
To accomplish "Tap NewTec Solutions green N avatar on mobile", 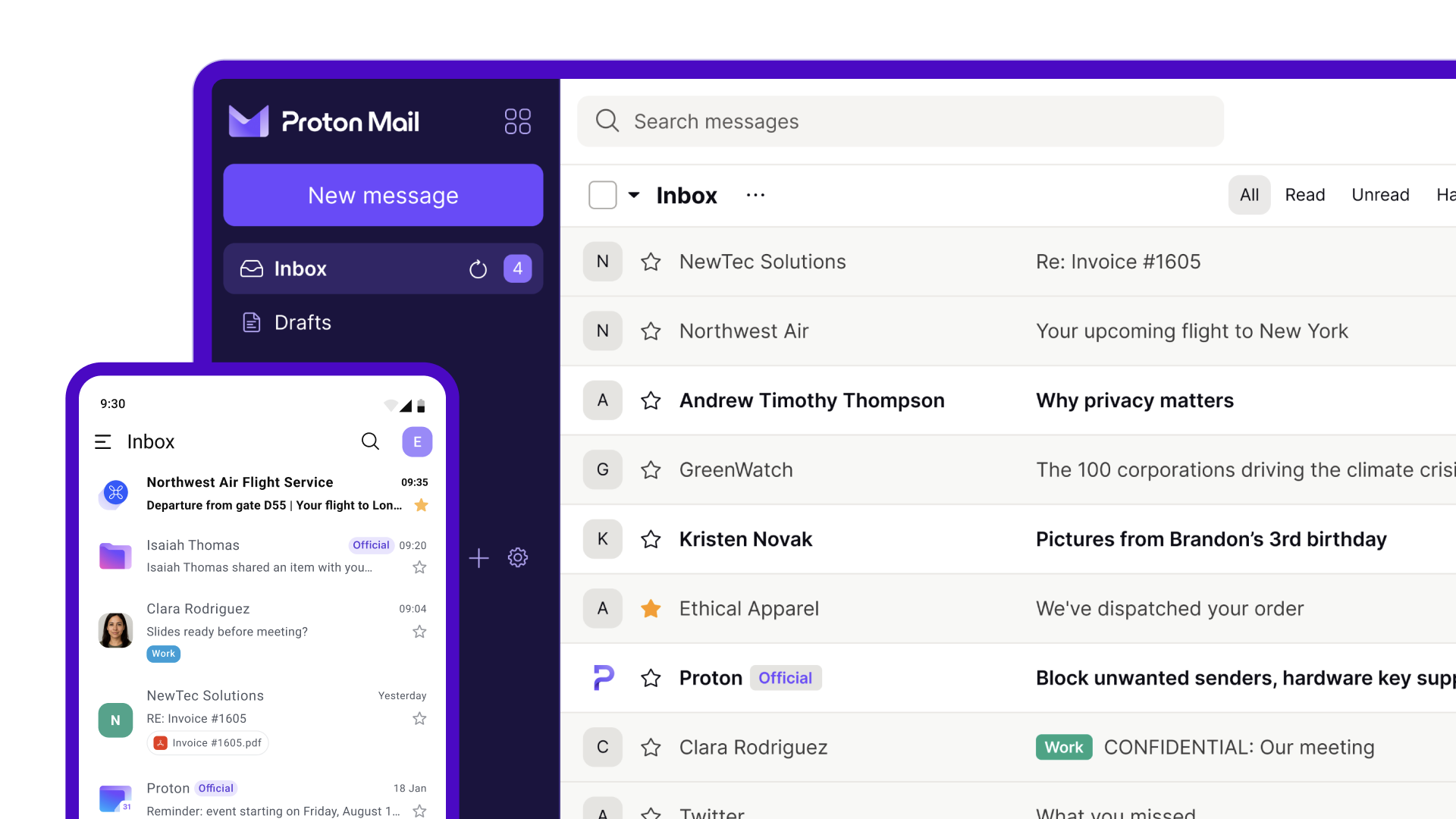I will point(115,720).
